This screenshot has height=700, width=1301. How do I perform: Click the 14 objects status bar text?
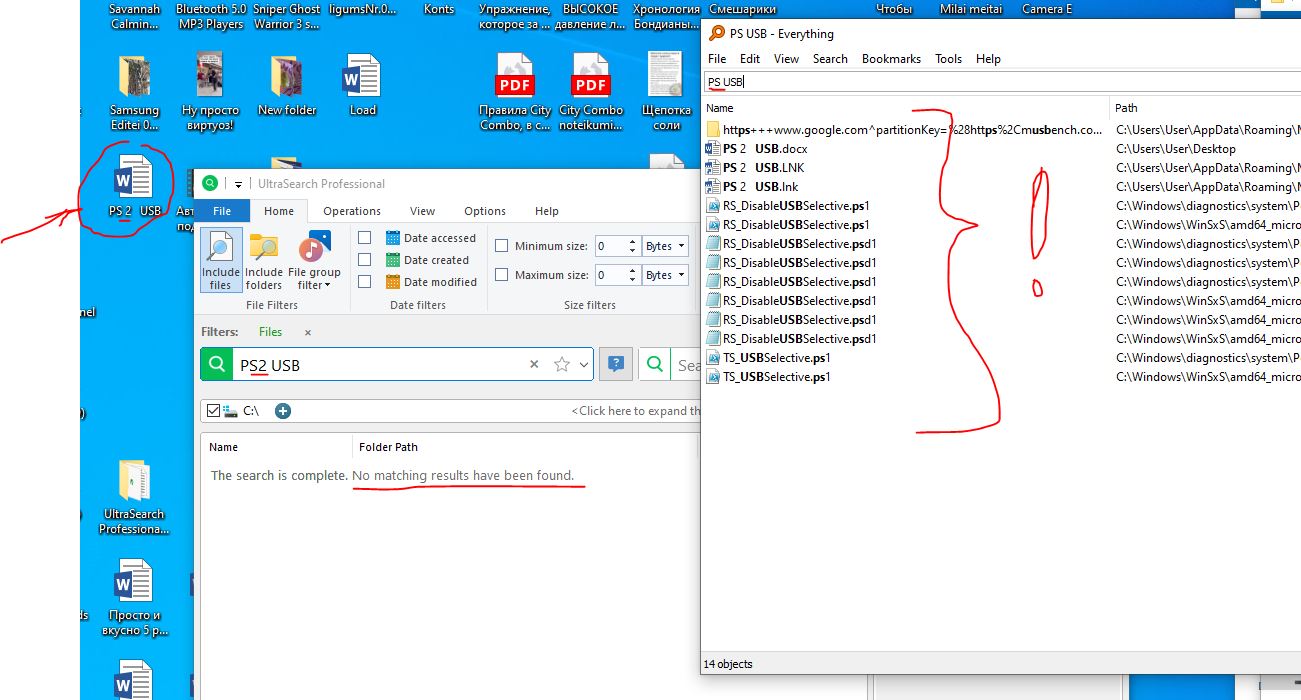tap(728, 664)
